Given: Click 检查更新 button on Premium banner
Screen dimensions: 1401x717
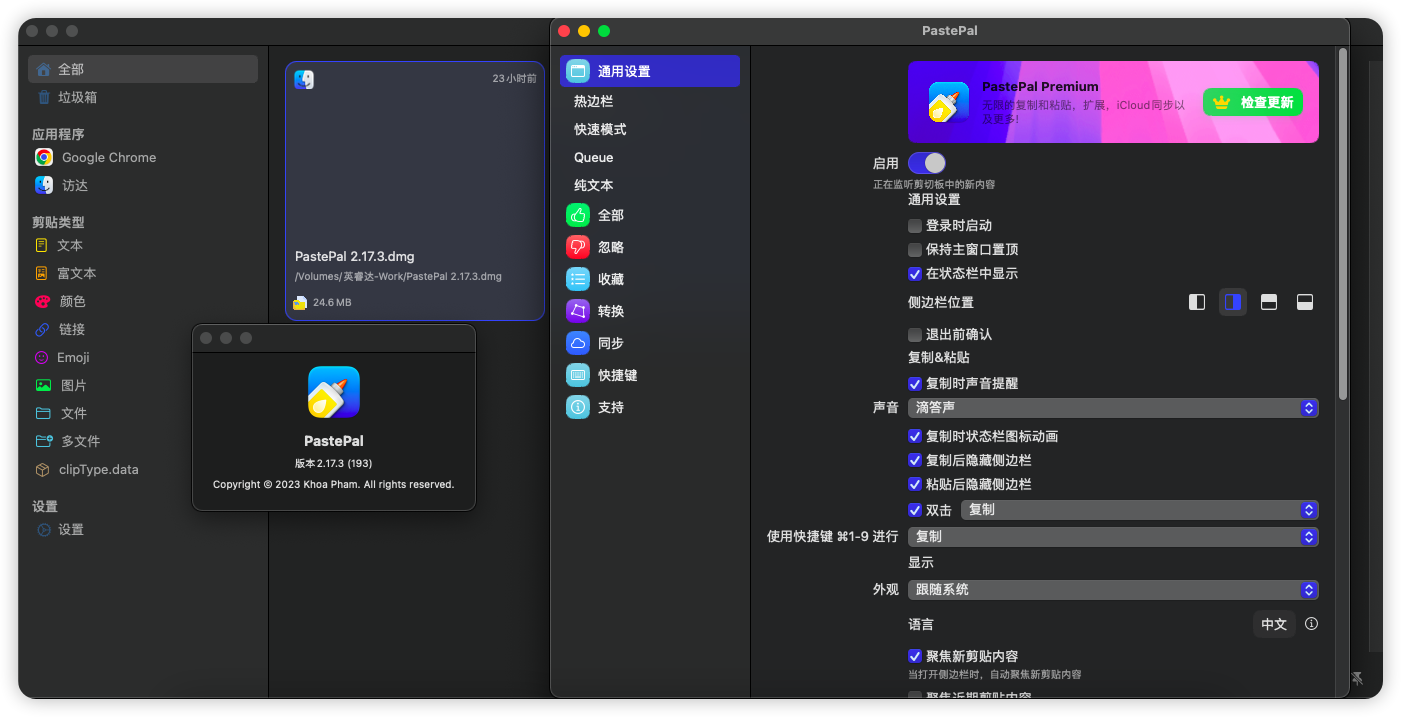Looking at the screenshot, I should [1253, 102].
